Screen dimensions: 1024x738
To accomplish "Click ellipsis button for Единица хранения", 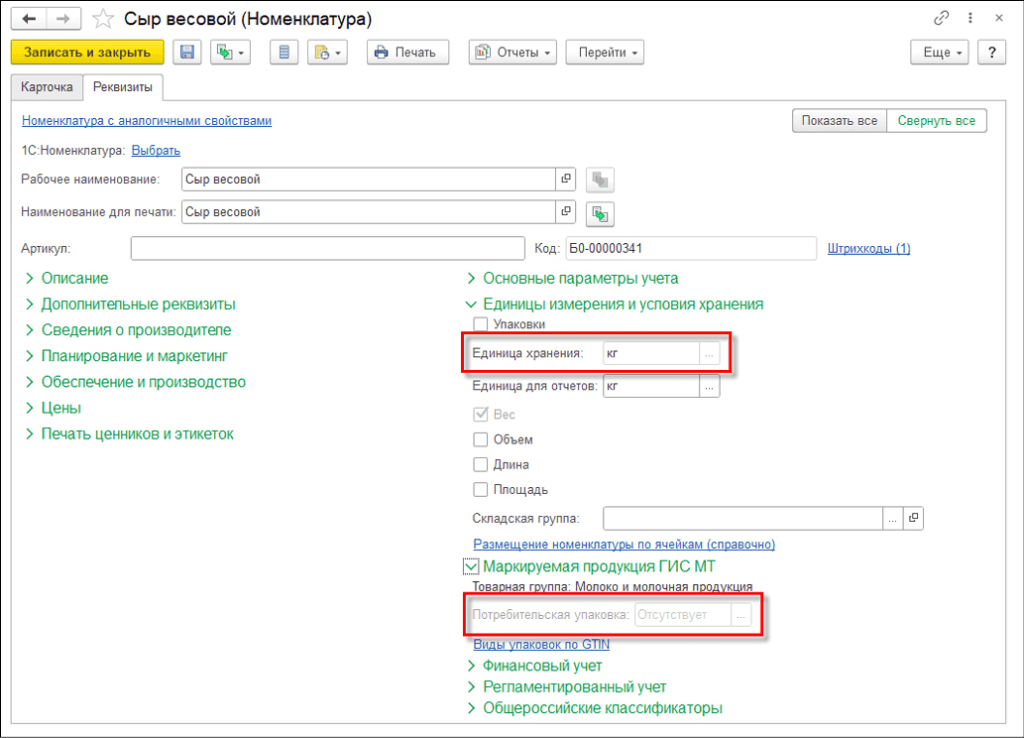I will click(709, 354).
